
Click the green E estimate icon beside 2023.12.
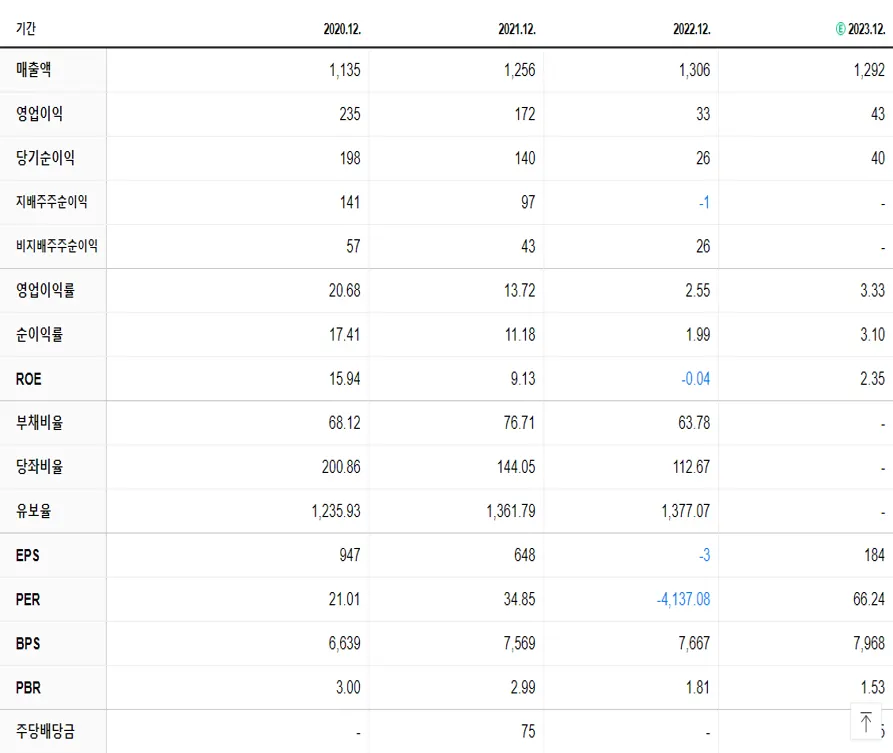pyautogui.click(x=841, y=28)
